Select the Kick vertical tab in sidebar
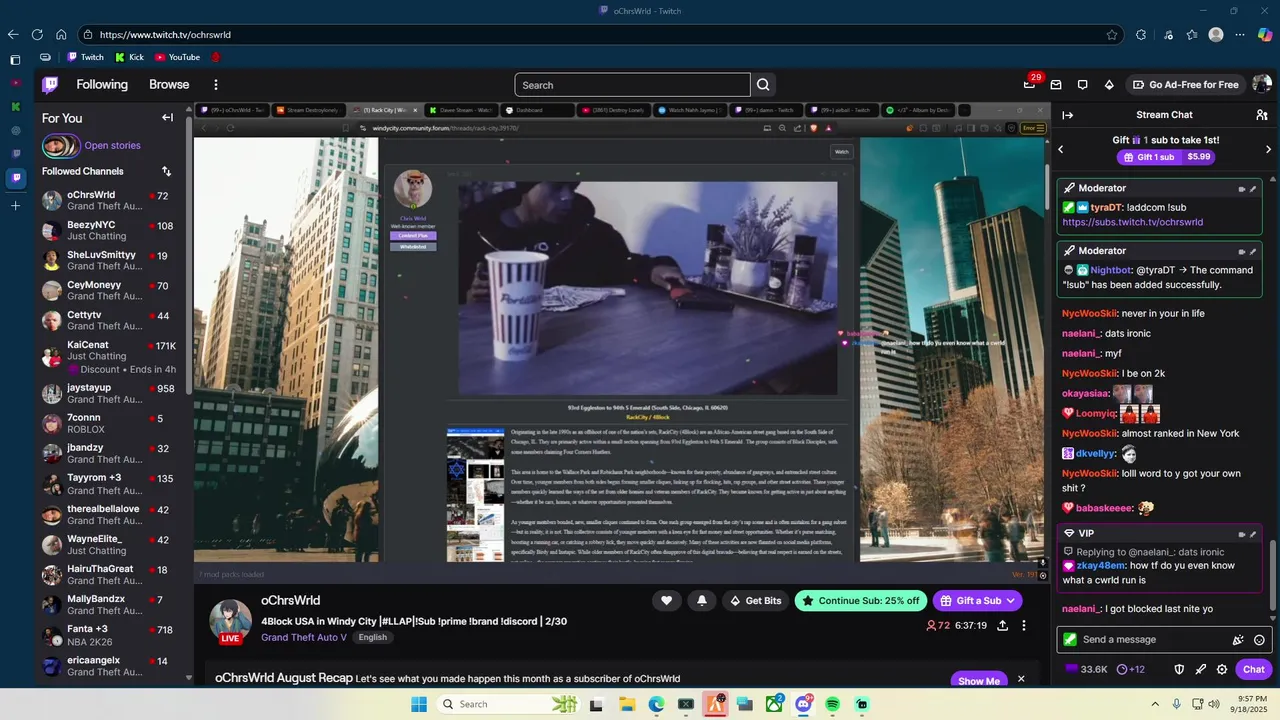Viewport: 1280px width, 720px height. (15, 106)
